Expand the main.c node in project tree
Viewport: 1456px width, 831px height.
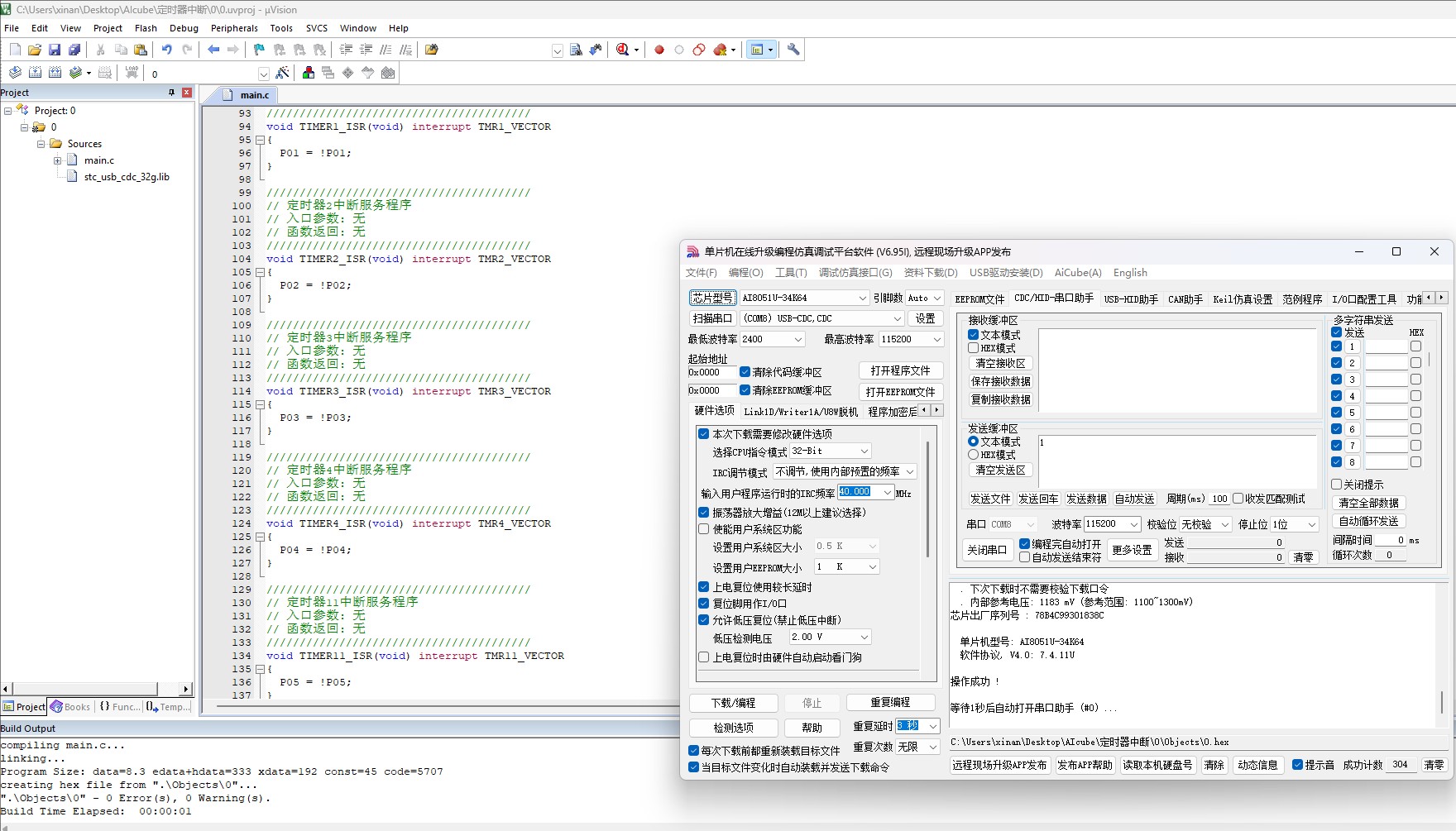tap(57, 160)
